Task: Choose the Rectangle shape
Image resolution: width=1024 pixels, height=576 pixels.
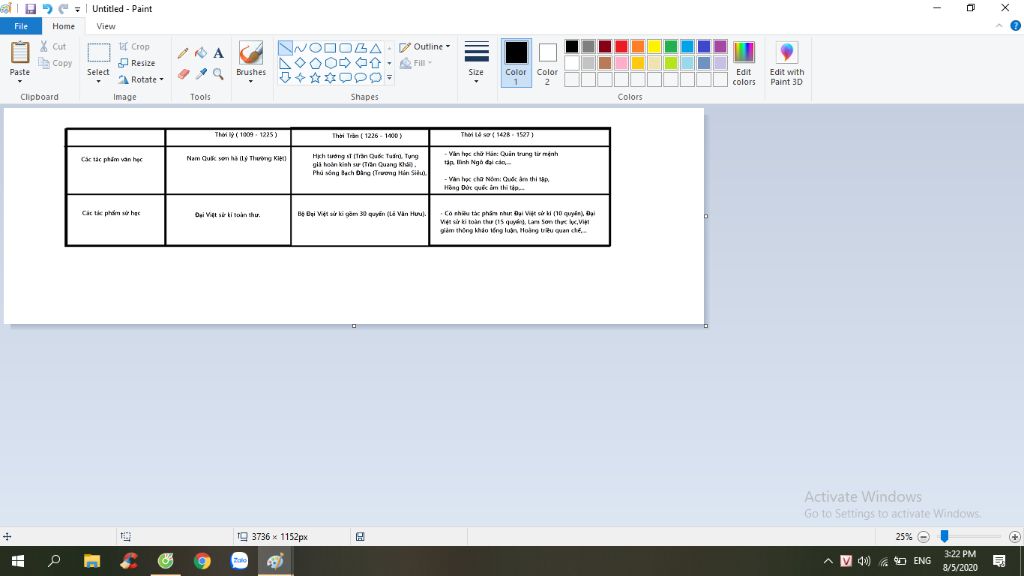Action: (330, 48)
